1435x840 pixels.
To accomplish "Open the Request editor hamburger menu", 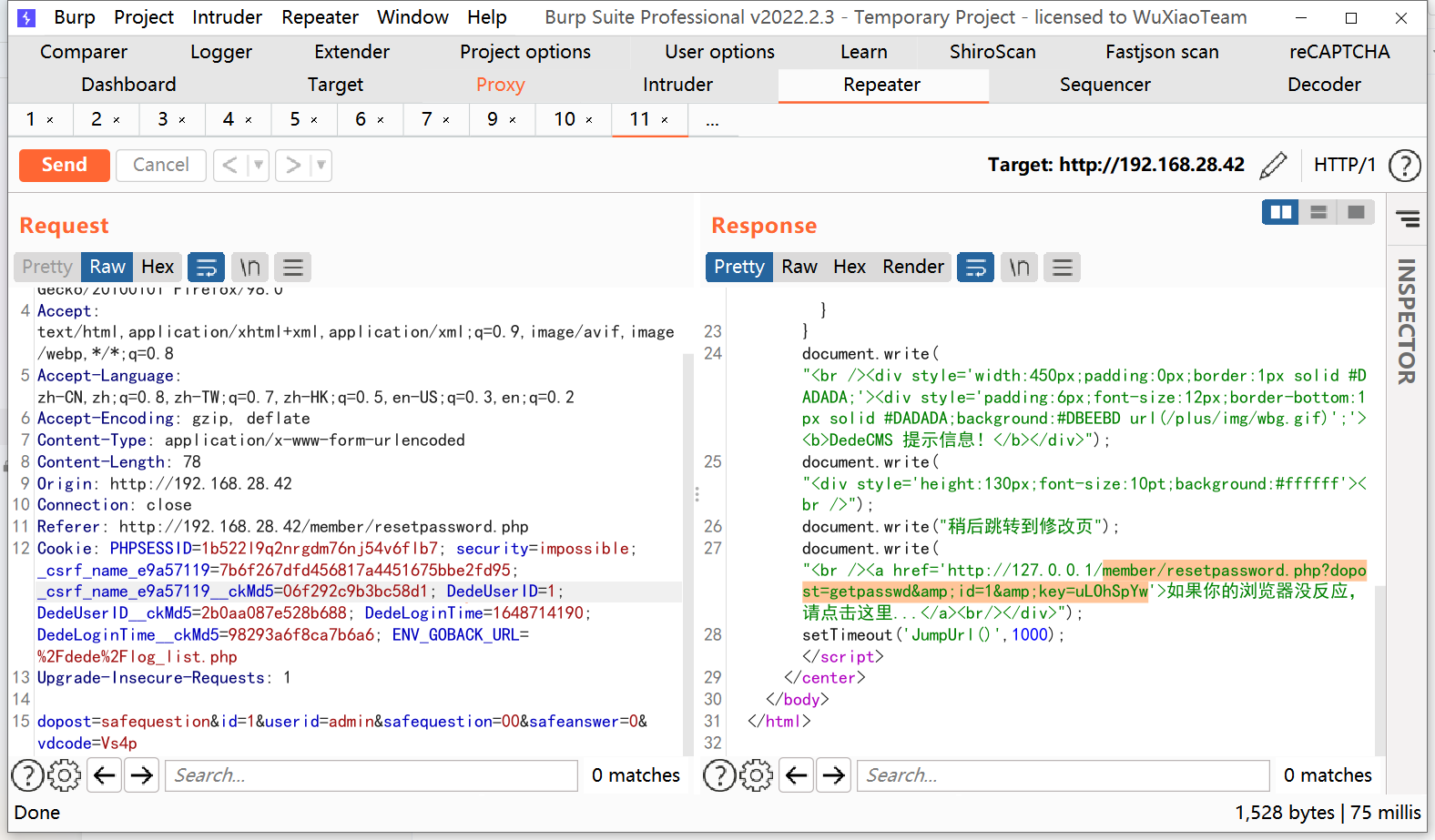I will (293, 267).
